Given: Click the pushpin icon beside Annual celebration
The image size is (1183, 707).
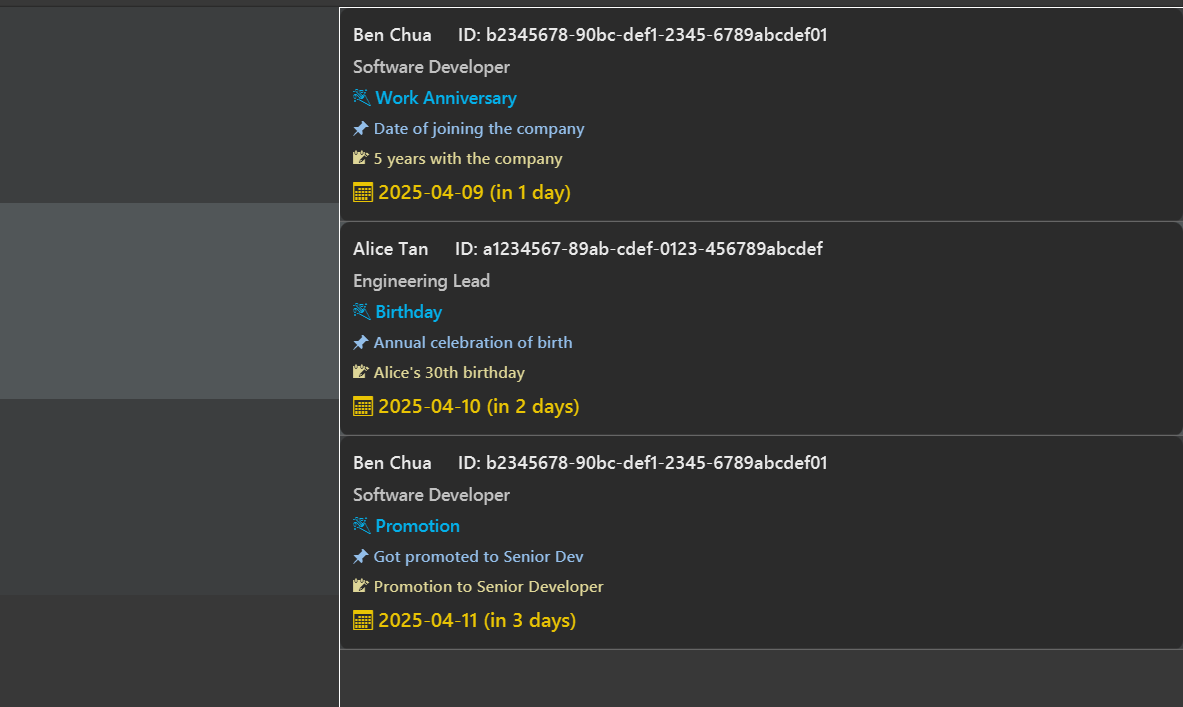Looking at the screenshot, I should pyautogui.click(x=361, y=343).
